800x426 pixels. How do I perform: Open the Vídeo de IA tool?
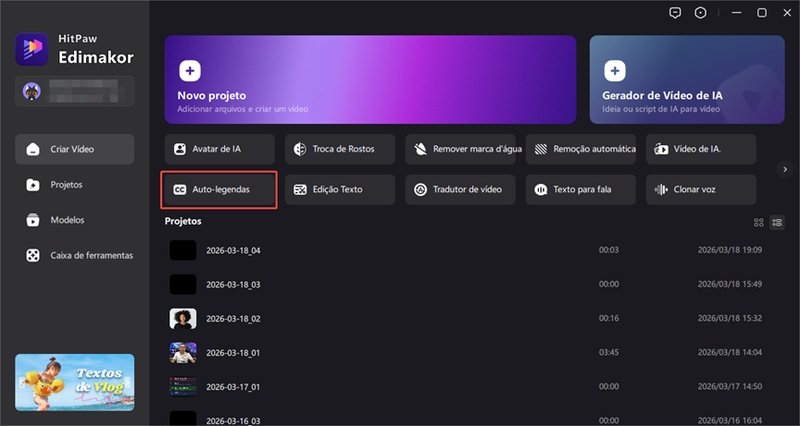pyautogui.click(x=700, y=149)
